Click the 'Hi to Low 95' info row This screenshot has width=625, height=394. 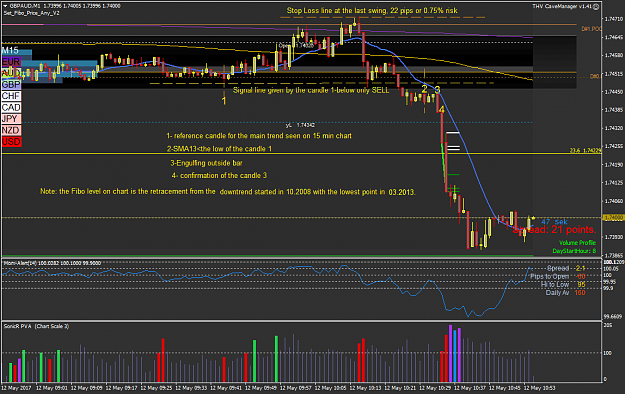[x=563, y=284]
